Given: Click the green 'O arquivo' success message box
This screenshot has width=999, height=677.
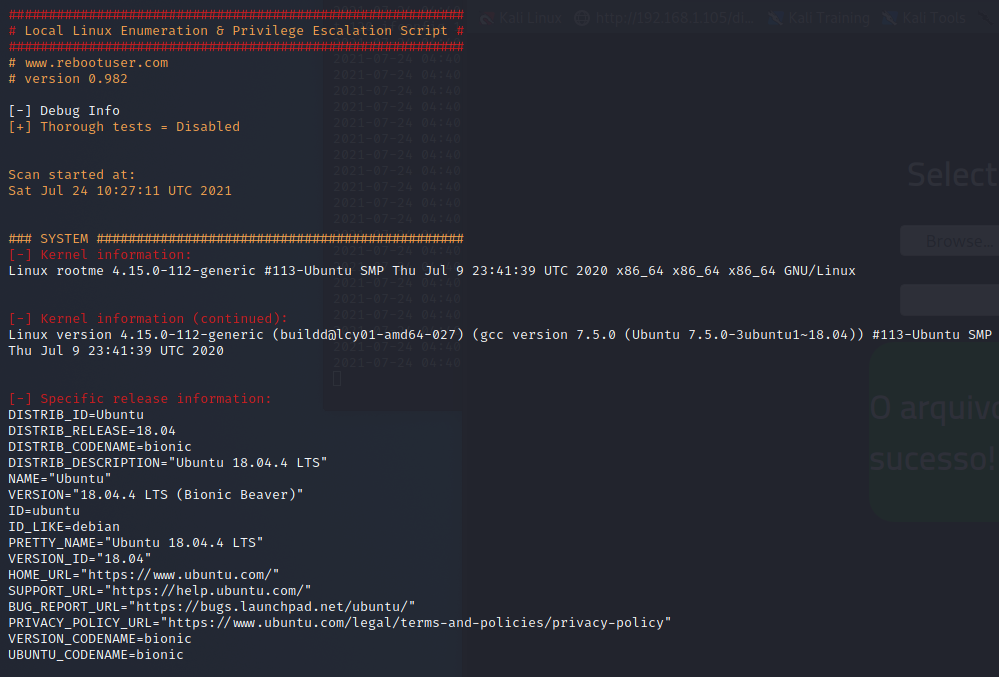Looking at the screenshot, I should tap(934, 434).
